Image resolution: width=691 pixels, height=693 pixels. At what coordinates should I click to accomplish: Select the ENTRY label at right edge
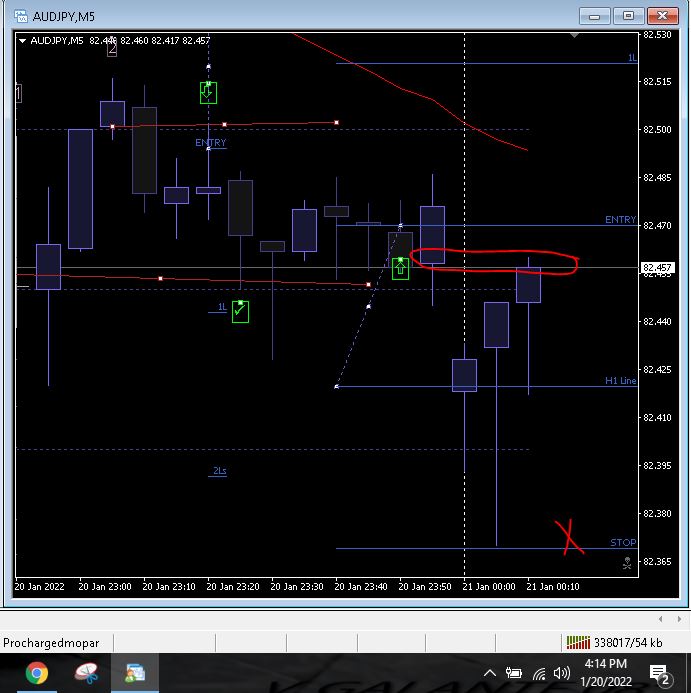pyautogui.click(x=620, y=219)
